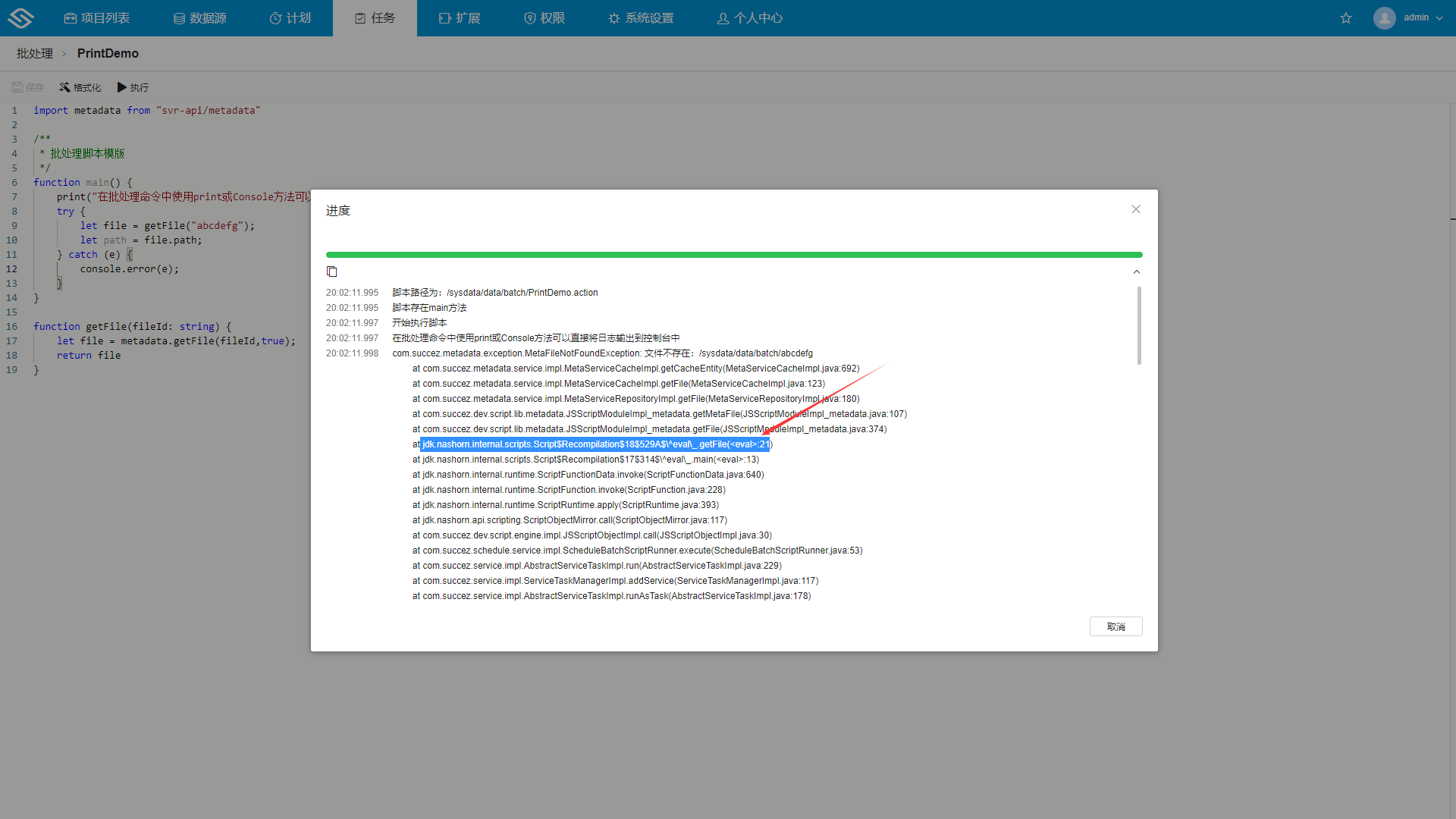Click the favorites star icon
This screenshot has width=1456, height=819.
[1346, 18]
